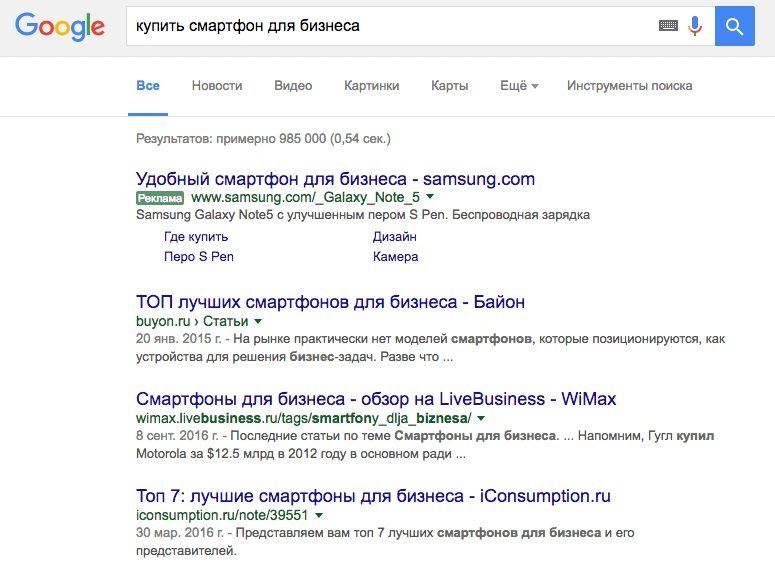Viewport: 775px width, 569px height.
Task: Select the Все tab
Action: click(148, 86)
